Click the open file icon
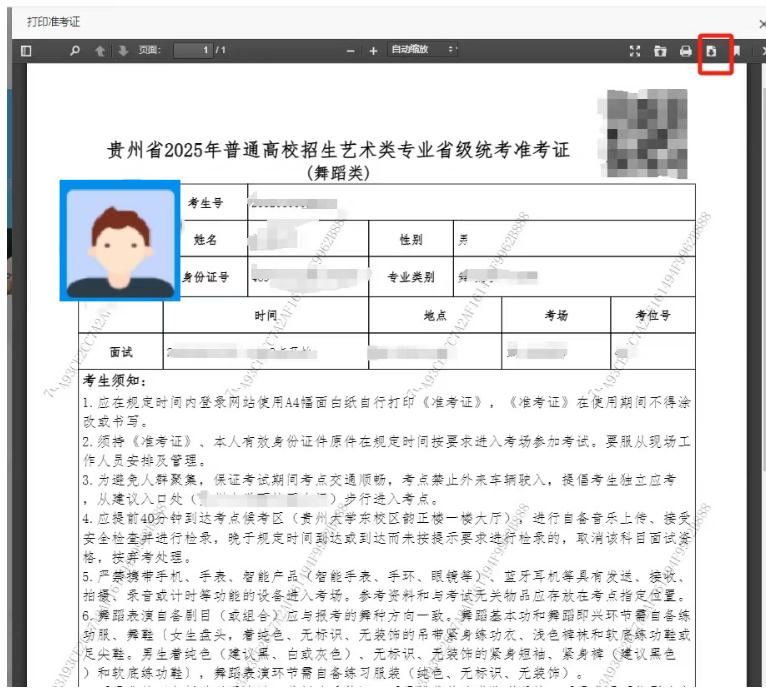766x693 pixels. point(660,51)
